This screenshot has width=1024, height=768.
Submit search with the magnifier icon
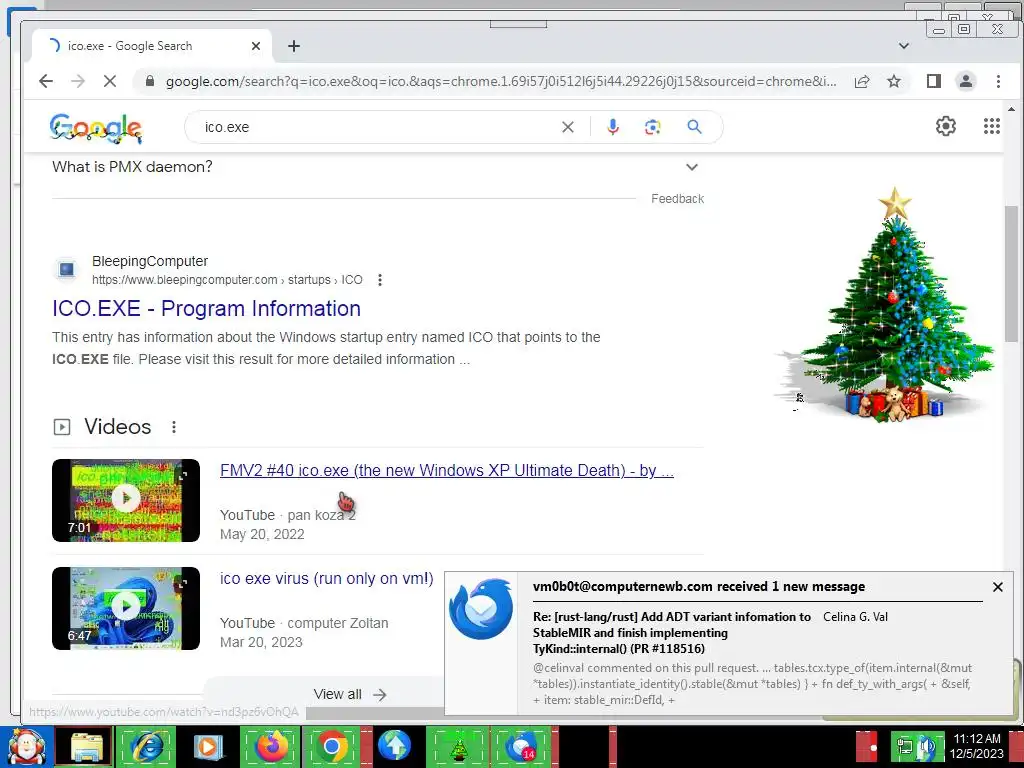(x=694, y=127)
